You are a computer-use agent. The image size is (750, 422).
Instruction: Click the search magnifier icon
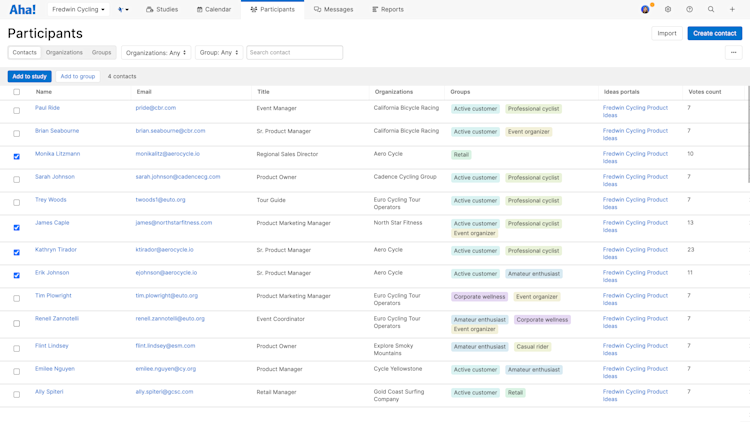711,9
